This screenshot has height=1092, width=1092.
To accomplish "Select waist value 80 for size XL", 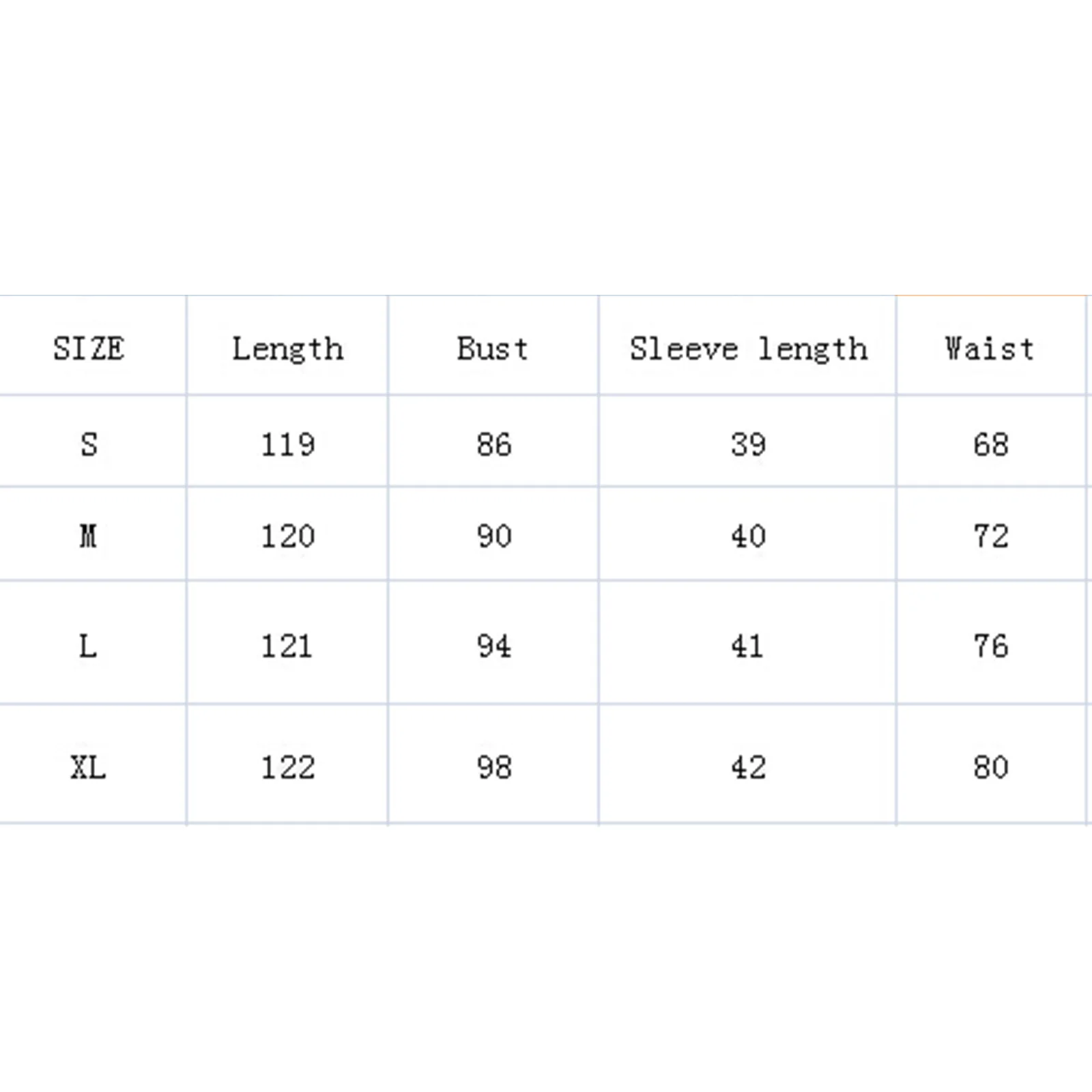I will click(990, 768).
